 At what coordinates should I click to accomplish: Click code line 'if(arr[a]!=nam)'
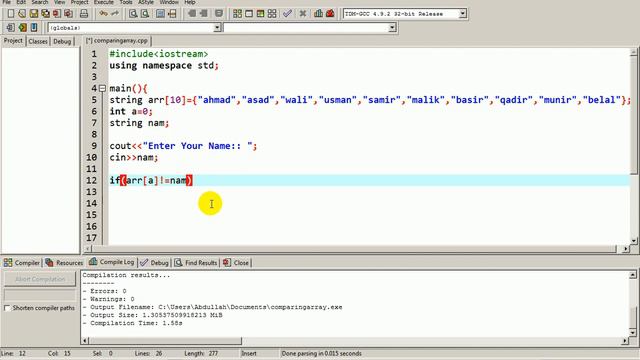point(151,180)
